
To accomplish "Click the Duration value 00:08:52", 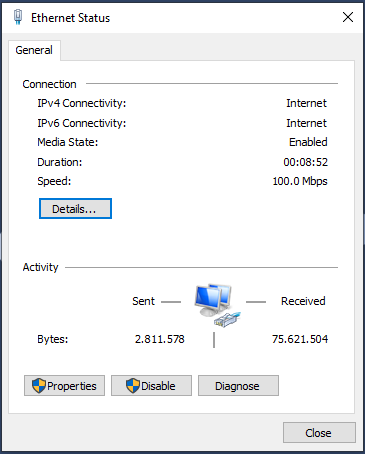I will coord(306,162).
